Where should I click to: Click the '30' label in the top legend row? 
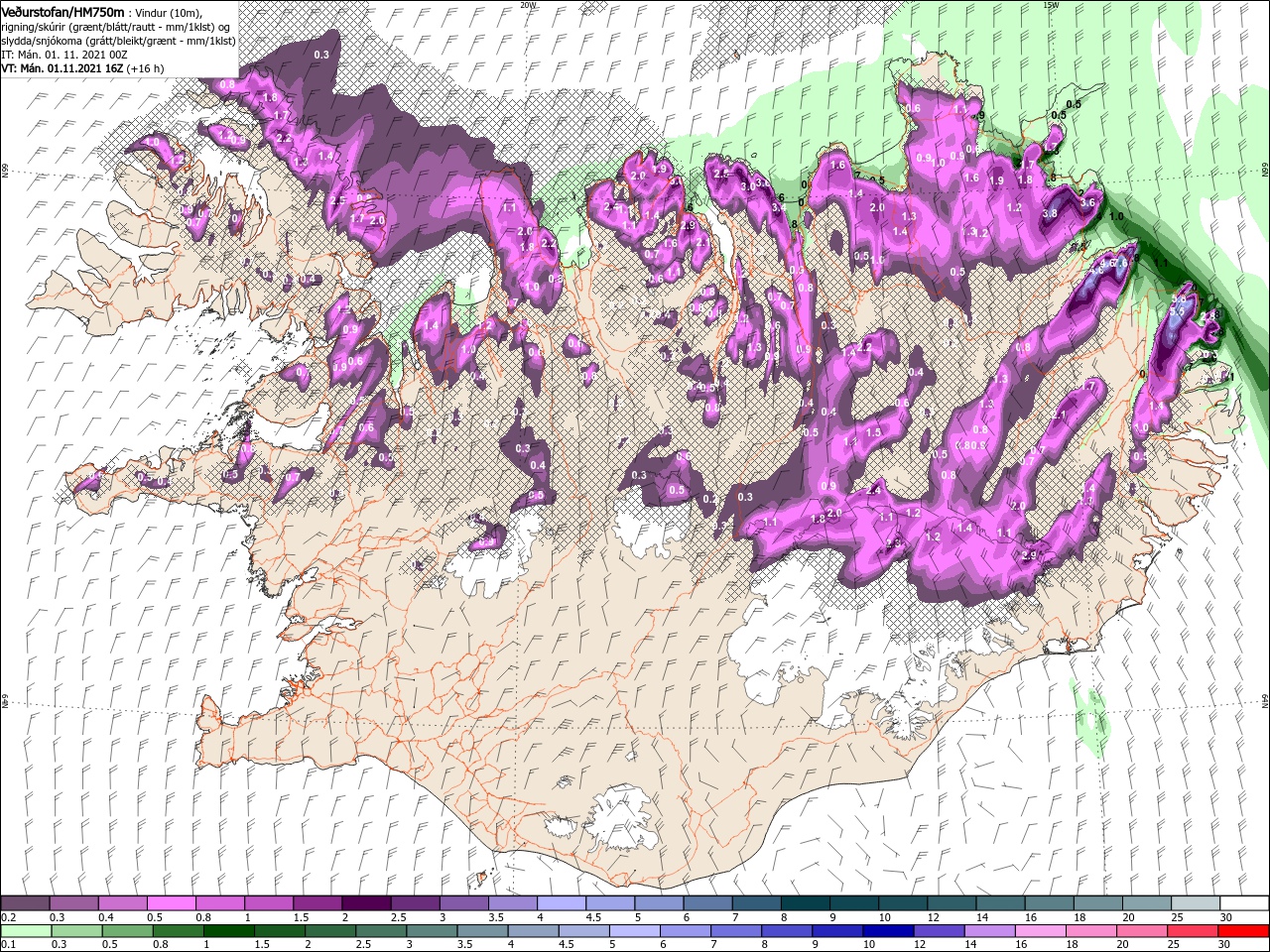1224,917
